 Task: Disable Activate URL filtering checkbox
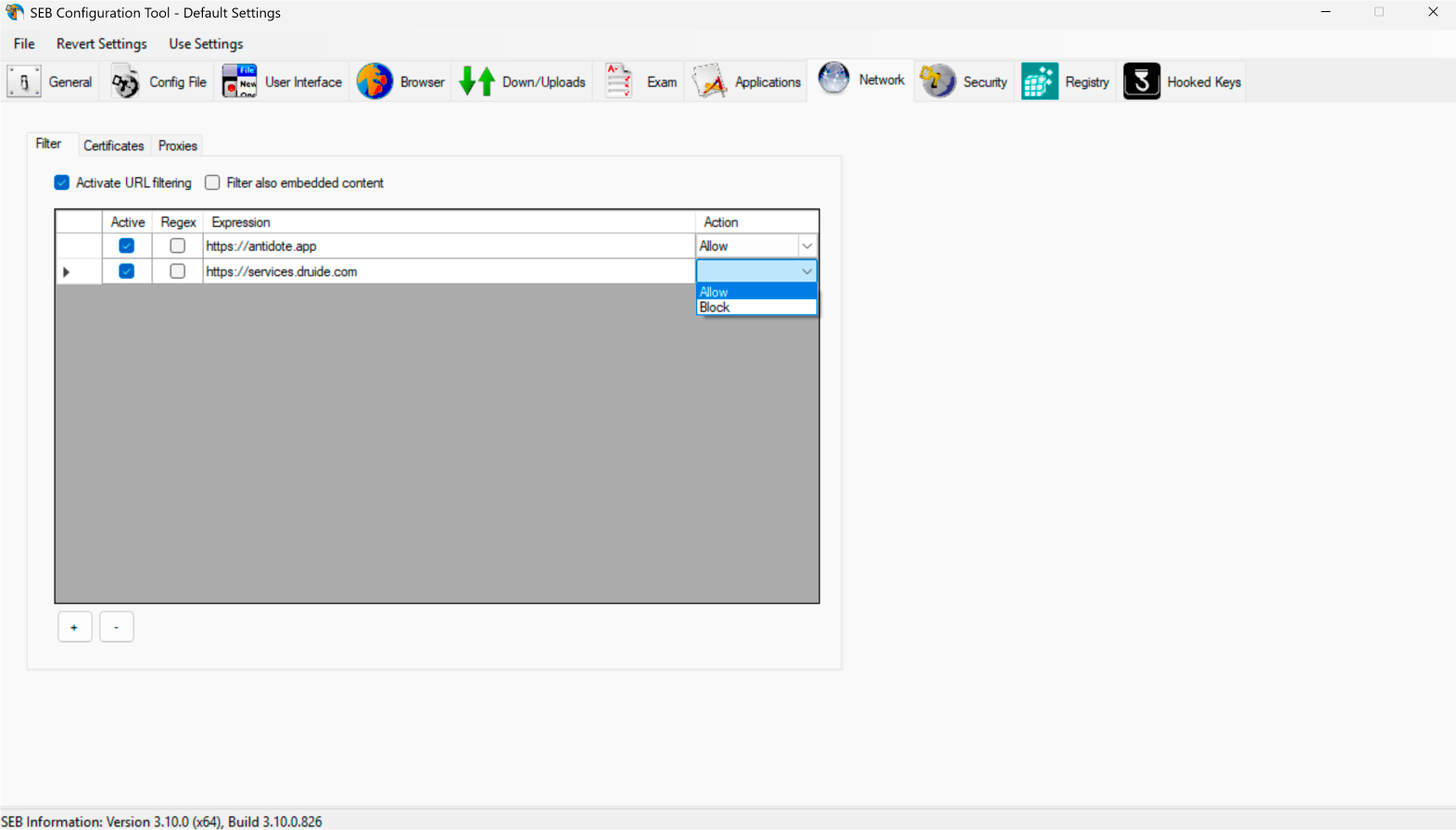point(62,182)
